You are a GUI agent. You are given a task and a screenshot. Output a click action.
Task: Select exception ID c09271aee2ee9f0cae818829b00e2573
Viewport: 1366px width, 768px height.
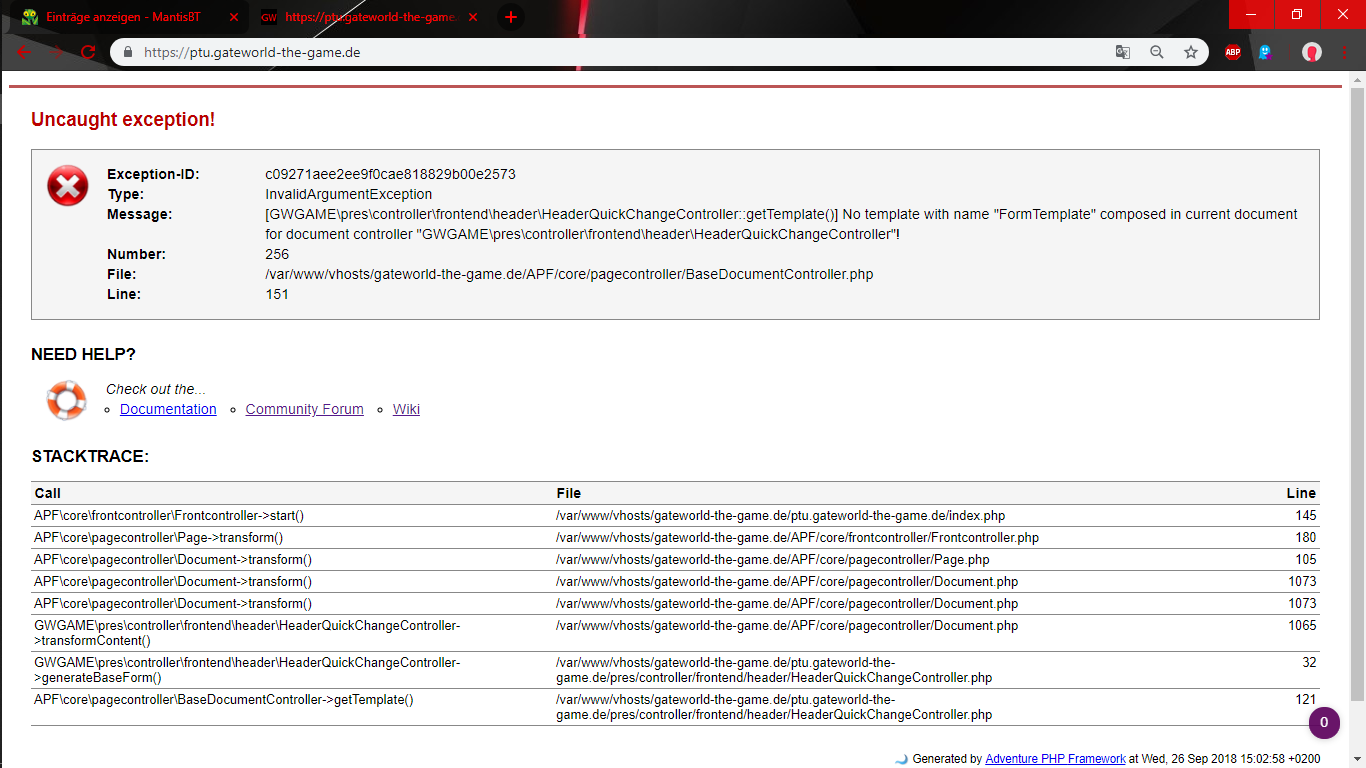390,174
